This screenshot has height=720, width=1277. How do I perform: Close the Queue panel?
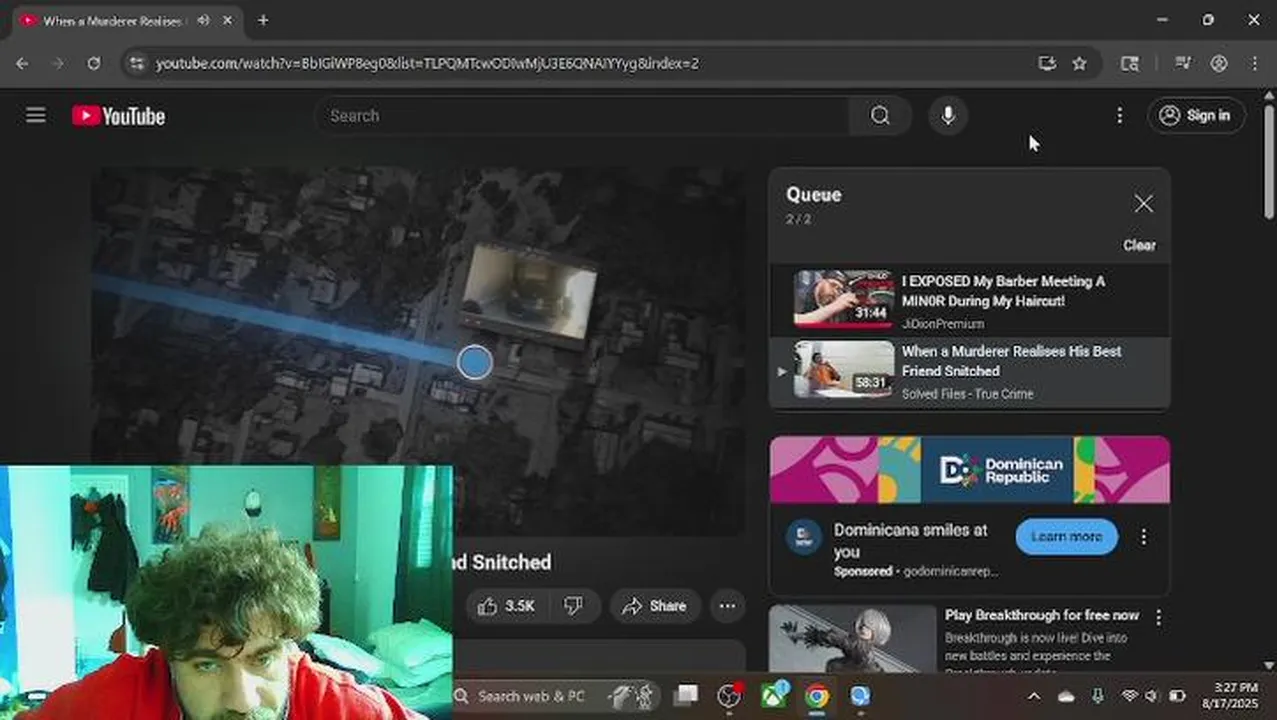coord(1143,204)
